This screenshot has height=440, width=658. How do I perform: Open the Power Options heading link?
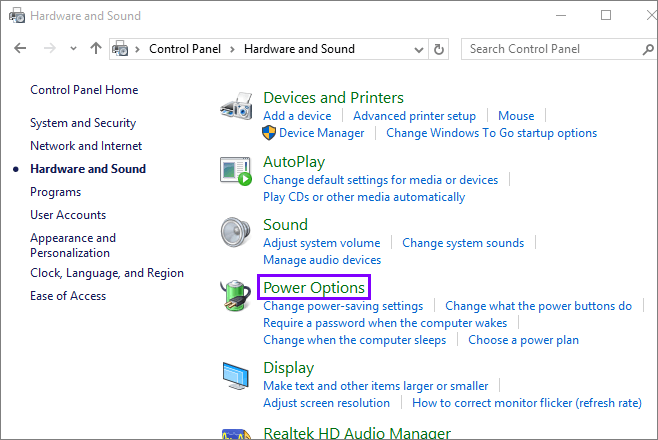[314, 288]
